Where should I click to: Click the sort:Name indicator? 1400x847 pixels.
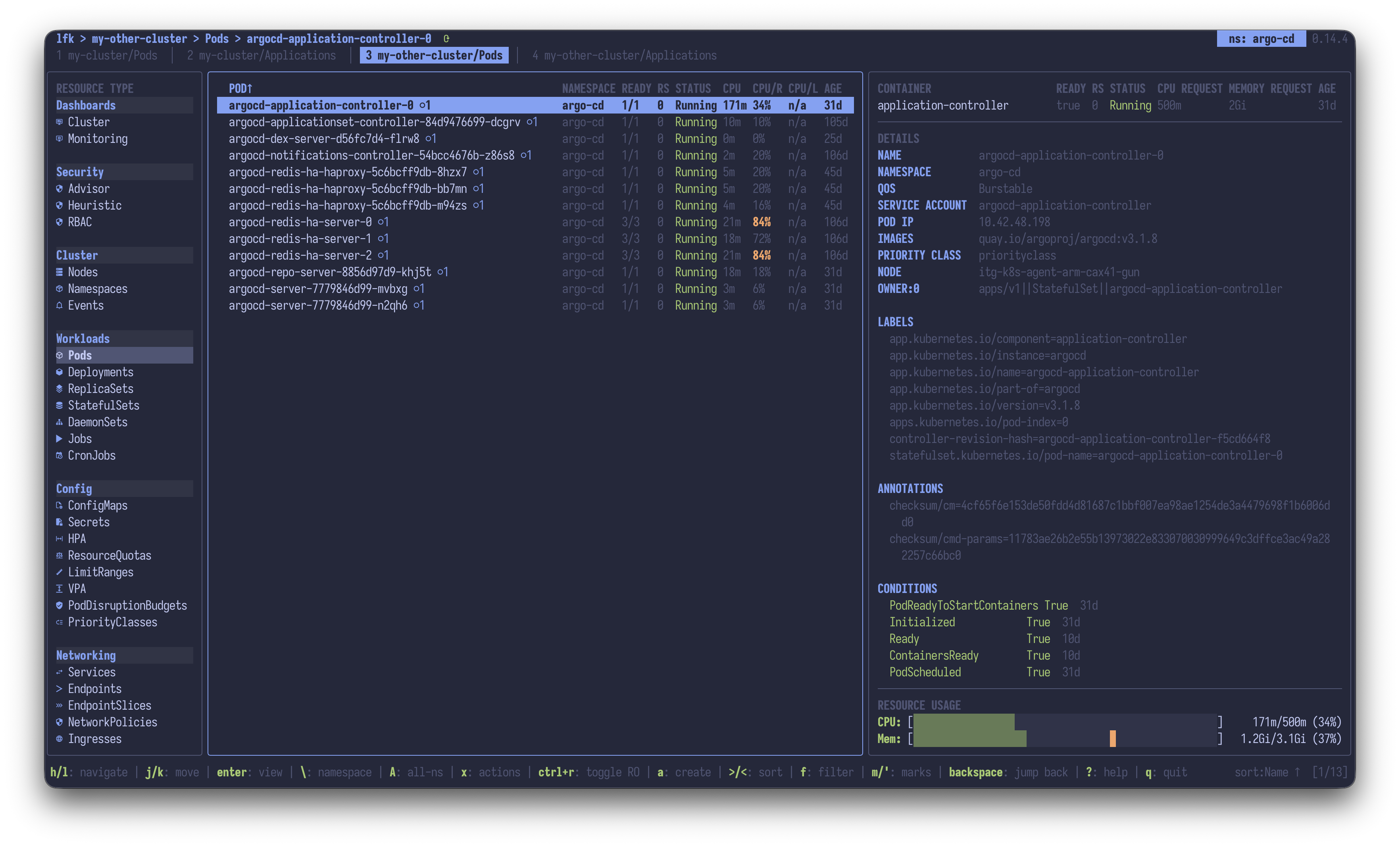[x=1267, y=772]
